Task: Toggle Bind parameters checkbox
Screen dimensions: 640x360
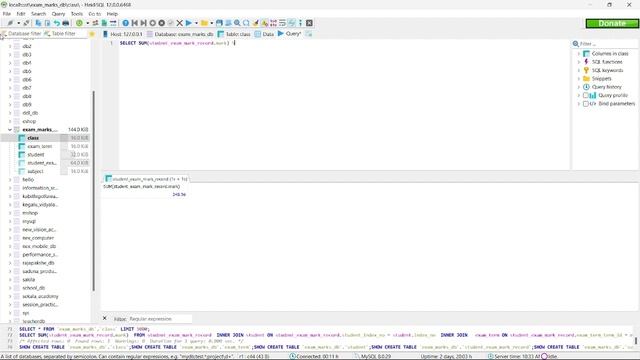Action: 586,104
